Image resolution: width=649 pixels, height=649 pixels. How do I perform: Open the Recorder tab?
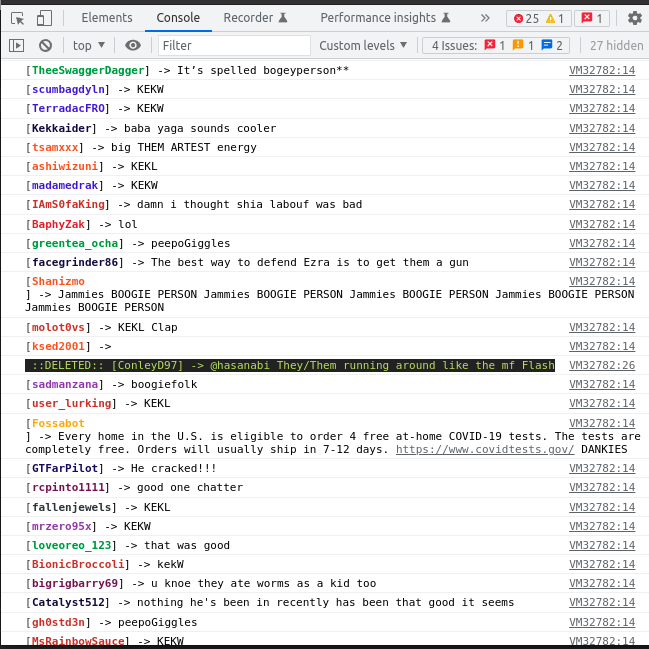pos(255,18)
